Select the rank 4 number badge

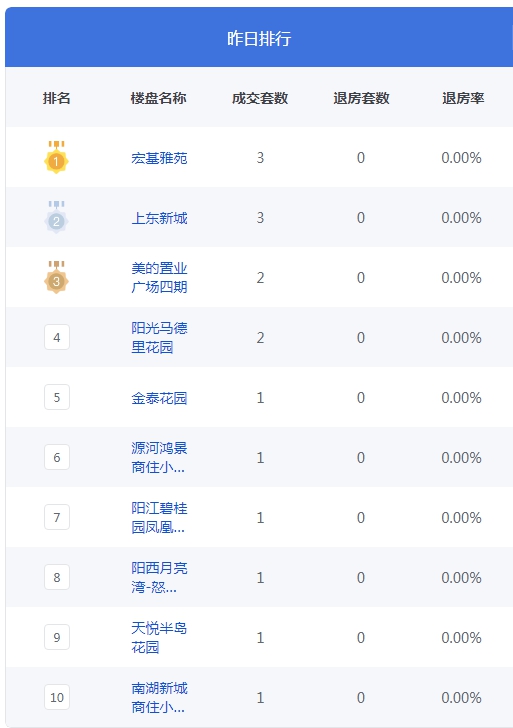tap(57, 337)
